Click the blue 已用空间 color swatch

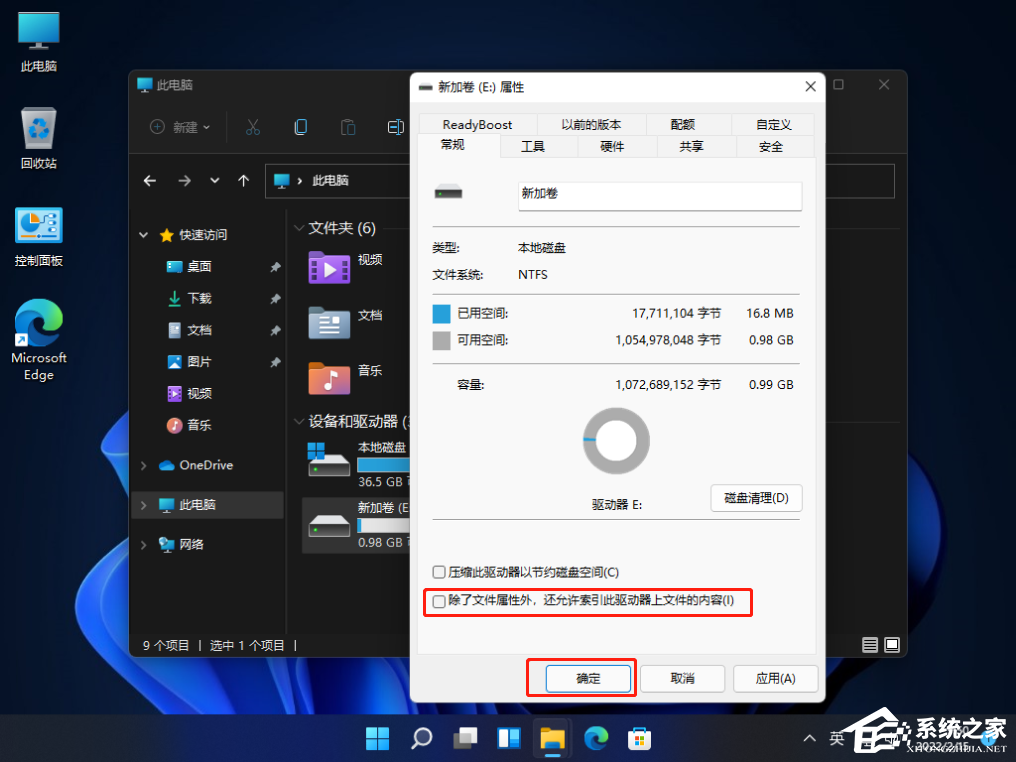point(441,314)
